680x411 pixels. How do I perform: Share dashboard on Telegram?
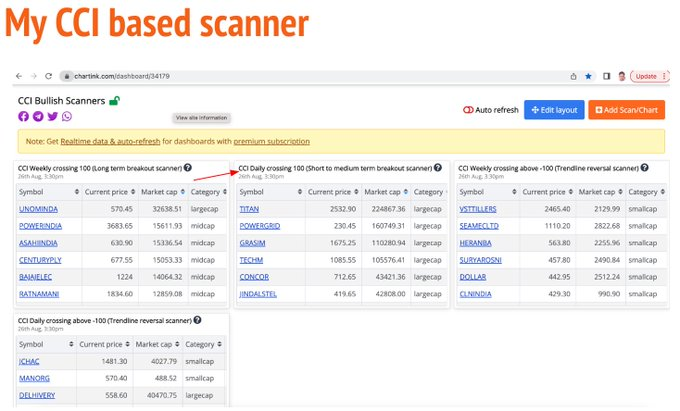[x=38, y=116]
